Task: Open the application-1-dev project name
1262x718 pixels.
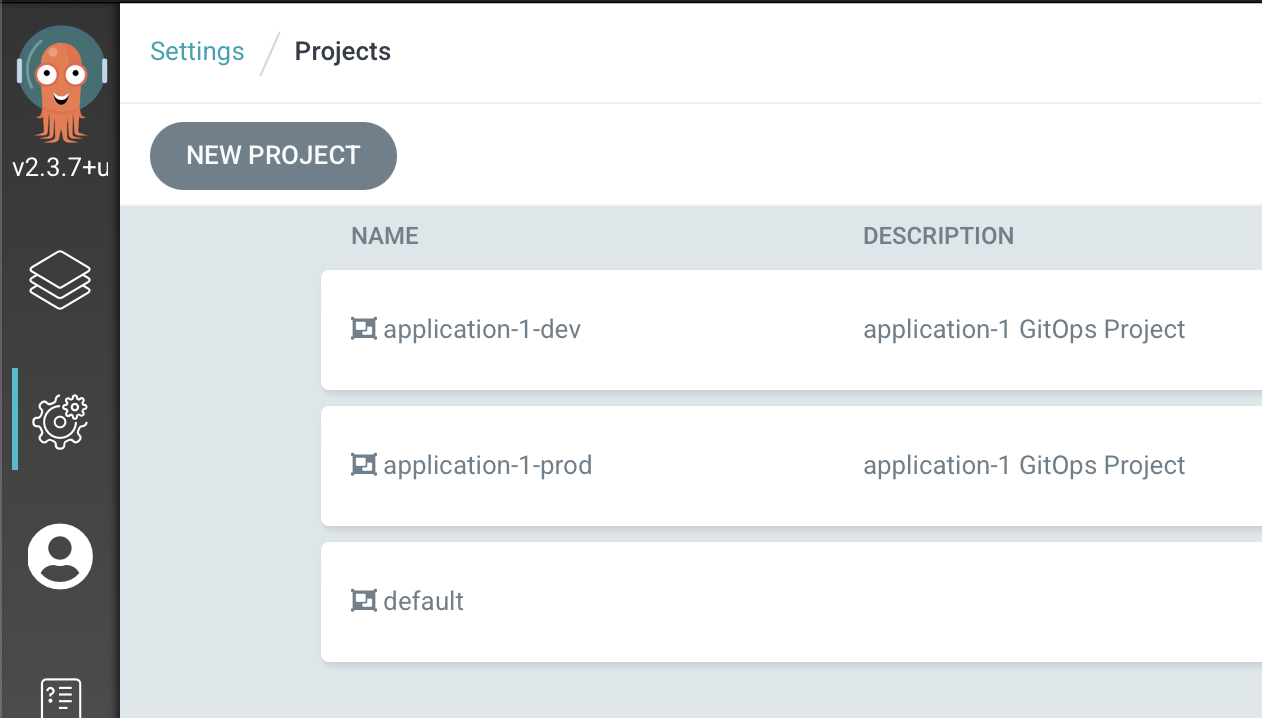Action: click(x=481, y=329)
